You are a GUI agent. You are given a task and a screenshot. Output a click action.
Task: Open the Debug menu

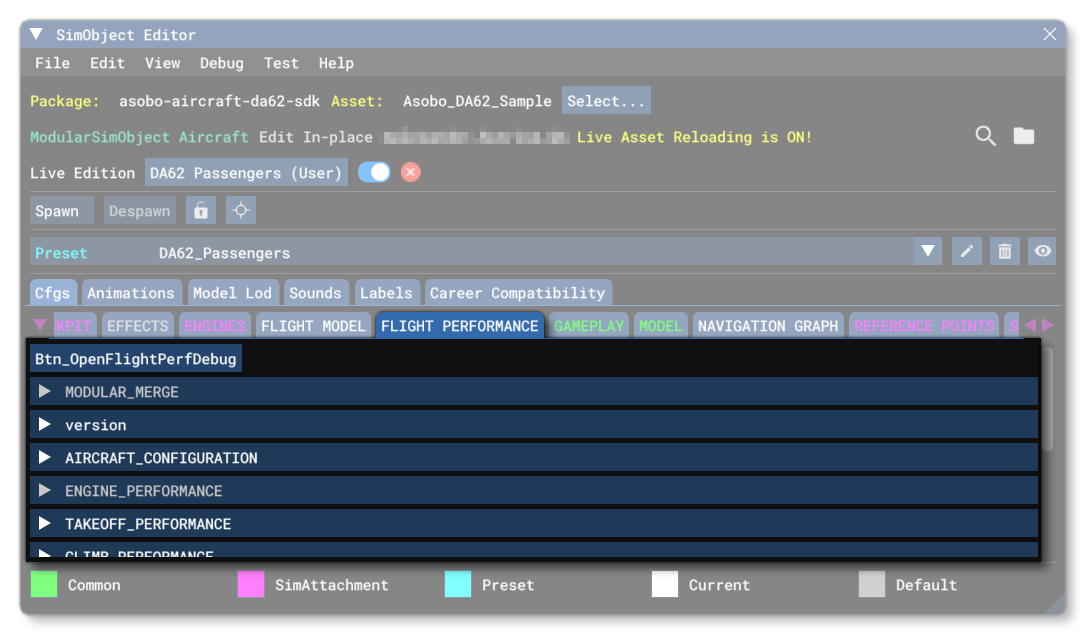(222, 63)
